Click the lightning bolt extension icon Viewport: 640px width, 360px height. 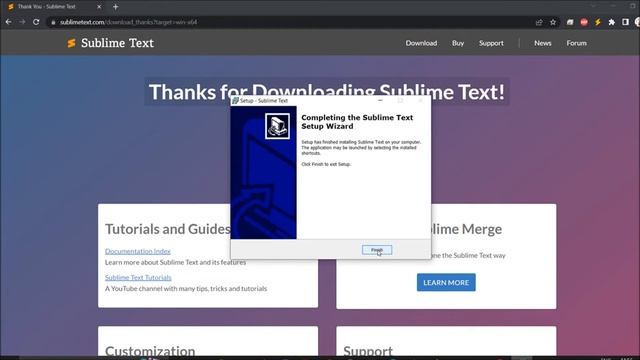click(x=598, y=22)
